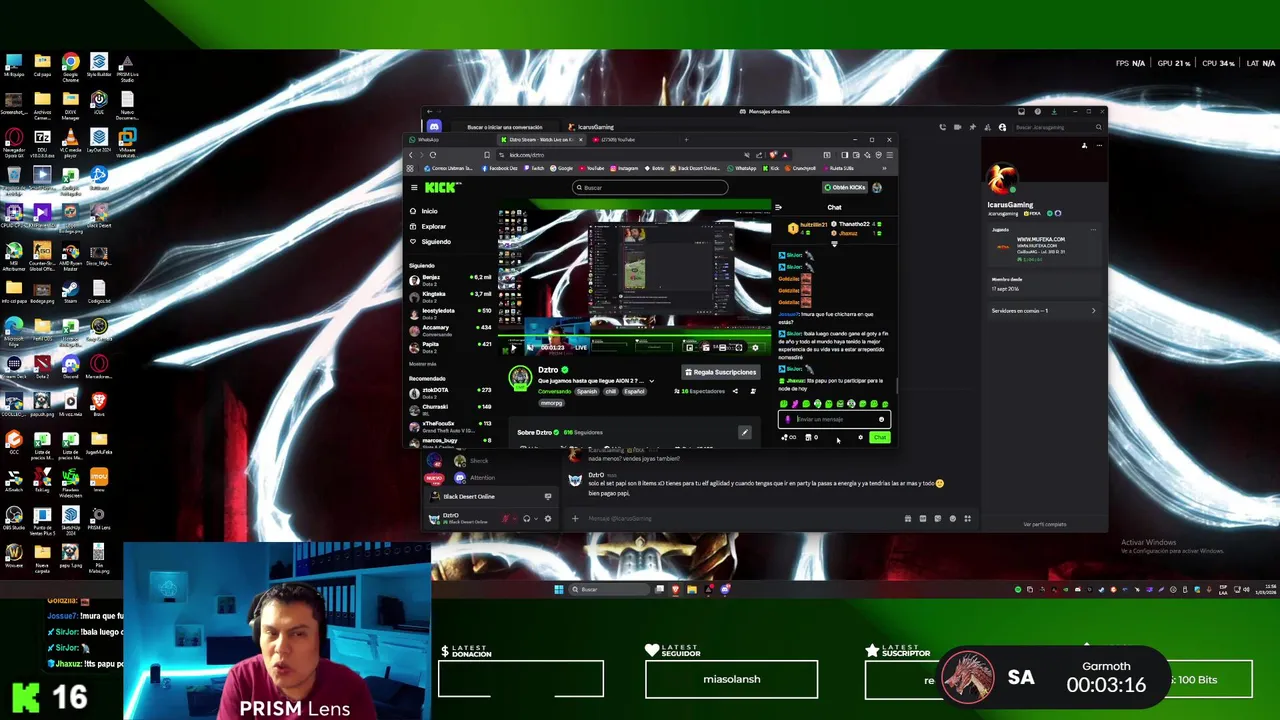This screenshot has width=1280, height=720.
Task: Toggle Discord headphones deafen
Action: (x=526, y=519)
